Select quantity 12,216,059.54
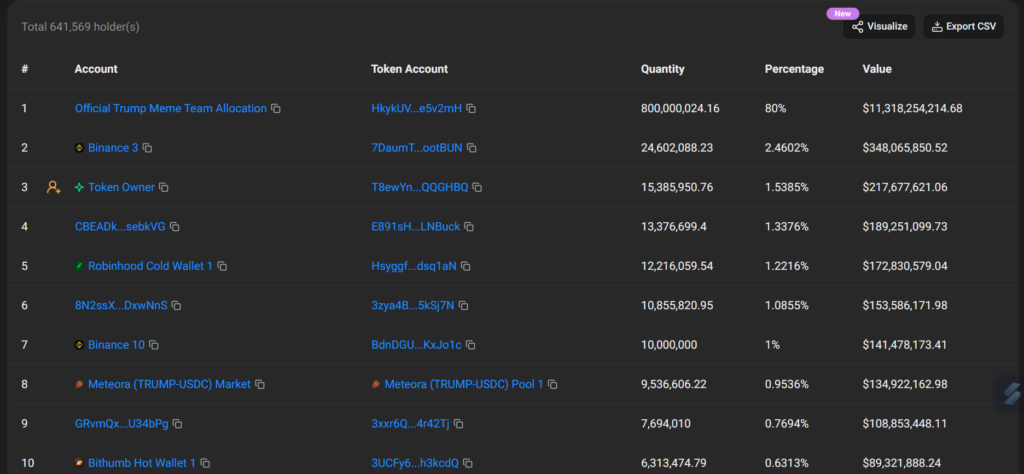The image size is (1024, 474). (x=677, y=266)
